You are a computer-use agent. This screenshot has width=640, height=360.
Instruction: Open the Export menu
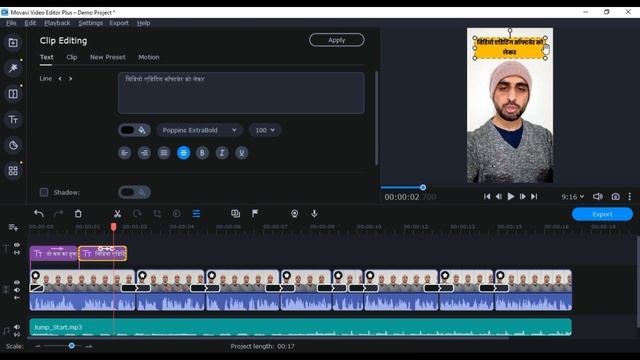(x=119, y=23)
